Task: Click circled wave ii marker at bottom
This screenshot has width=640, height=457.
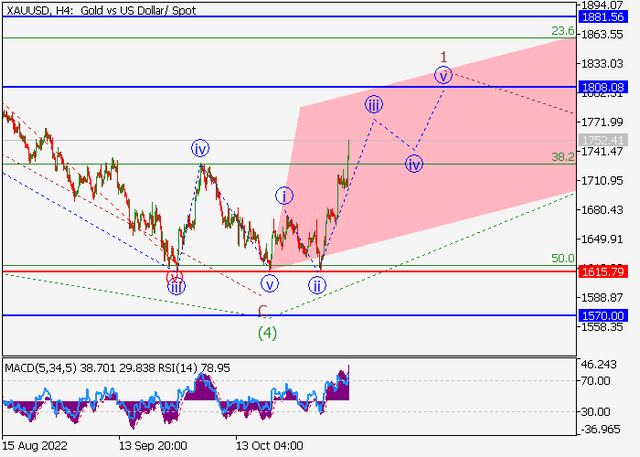Action: click(317, 285)
